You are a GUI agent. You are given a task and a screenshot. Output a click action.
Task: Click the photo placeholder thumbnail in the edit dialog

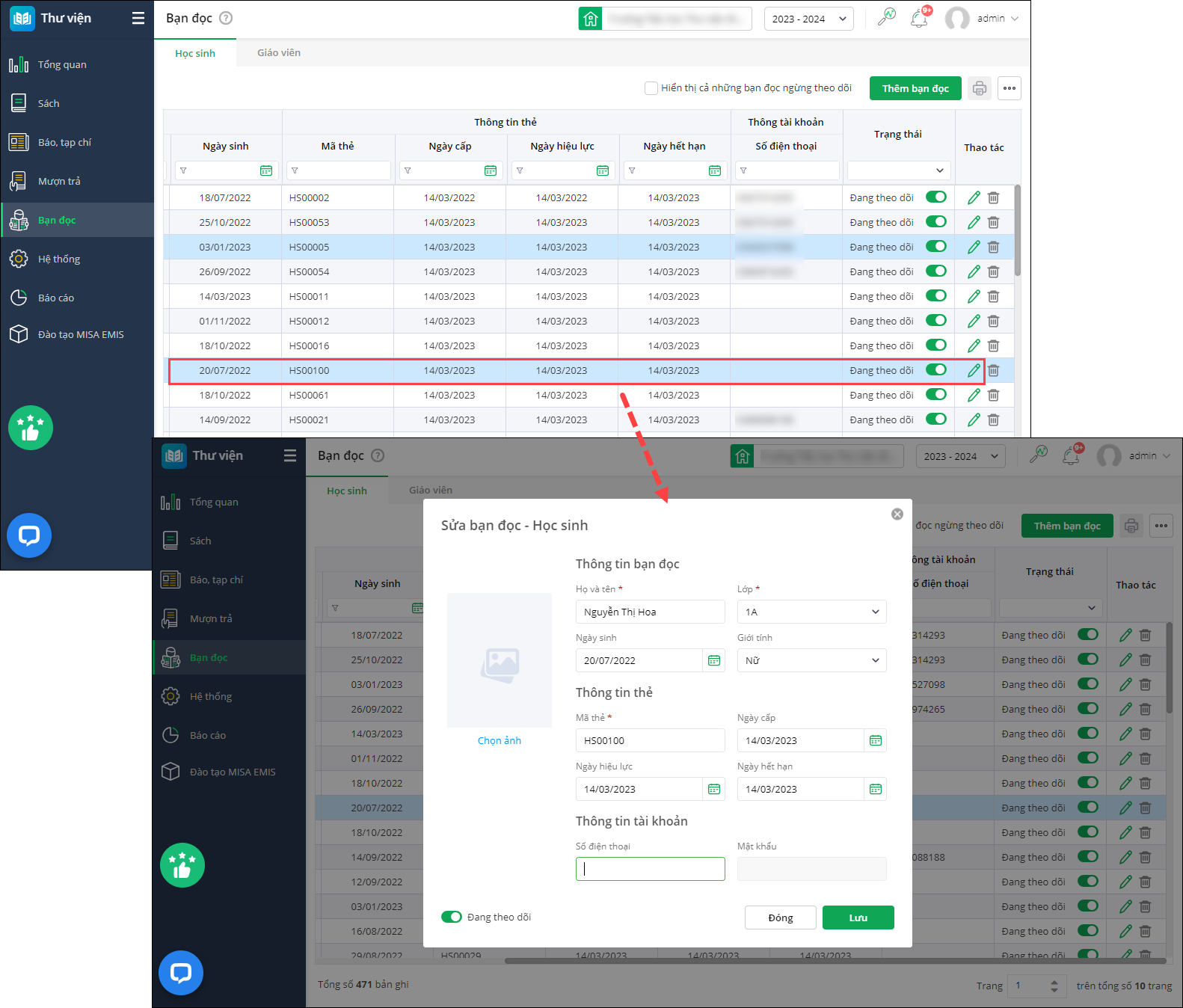tap(500, 660)
